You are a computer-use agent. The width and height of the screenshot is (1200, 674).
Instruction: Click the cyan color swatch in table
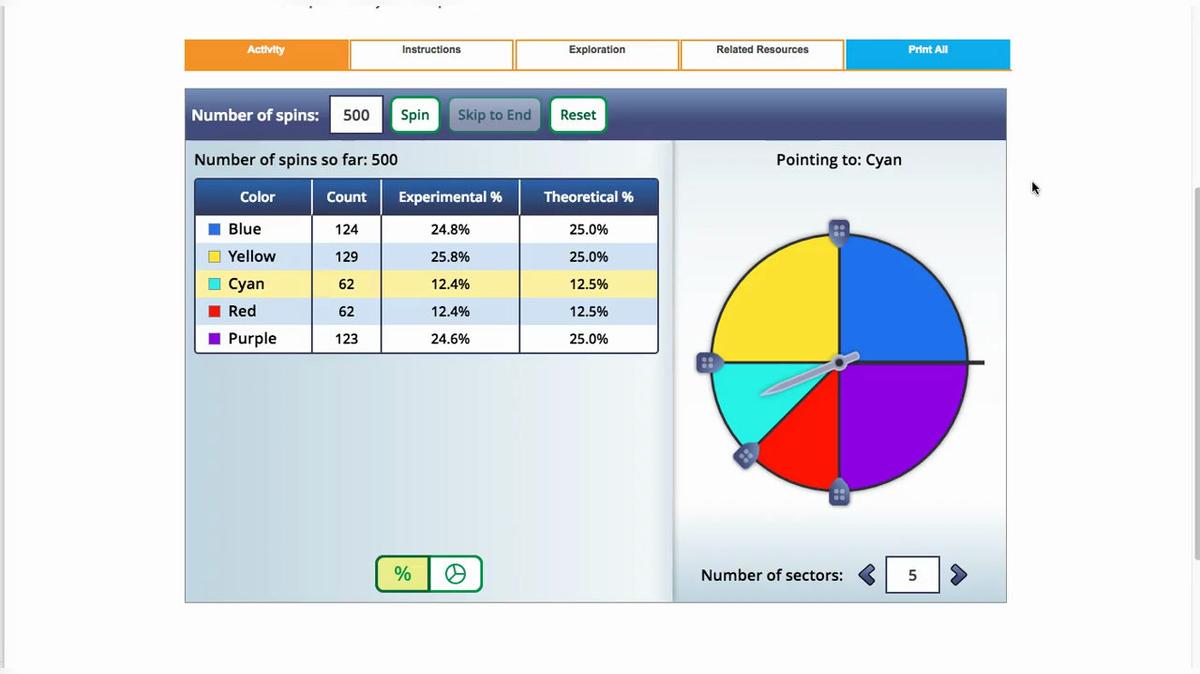coord(214,284)
